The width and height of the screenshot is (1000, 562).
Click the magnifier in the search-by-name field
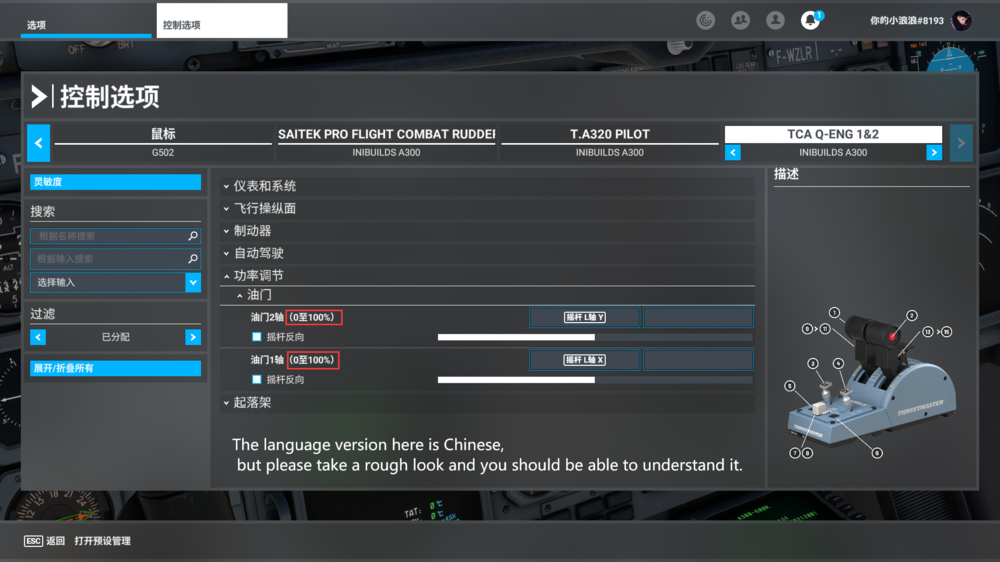pos(193,236)
